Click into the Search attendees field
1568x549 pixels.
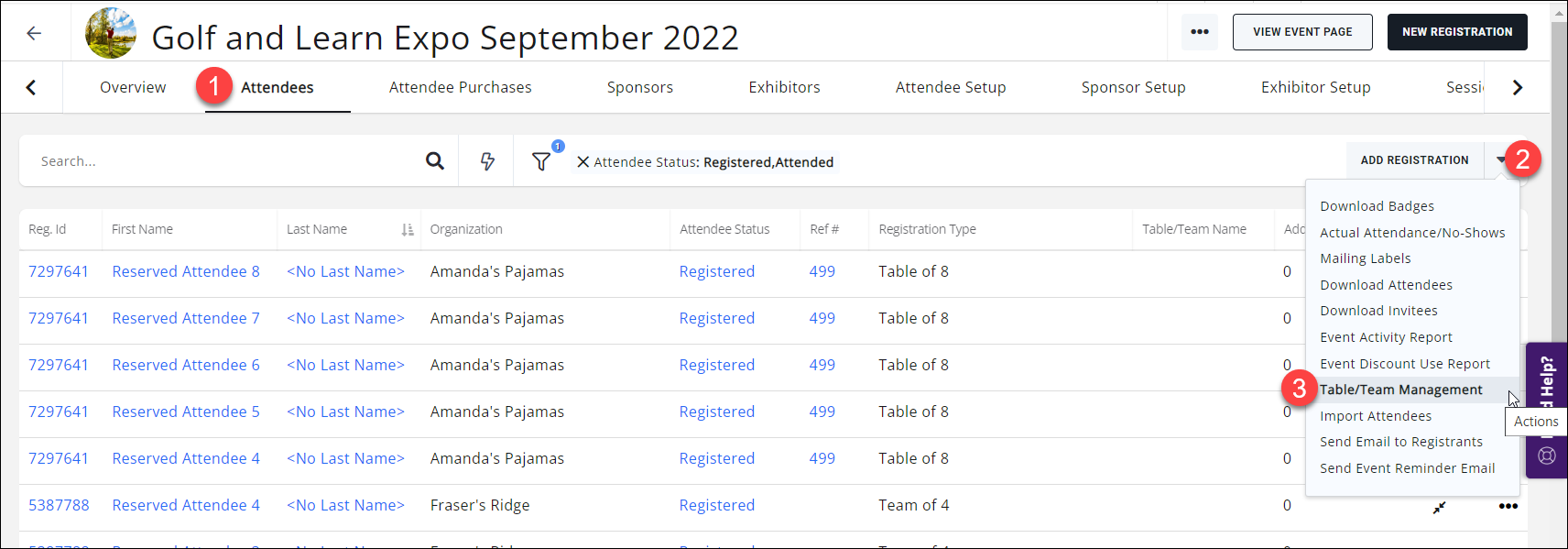point(220,161)
